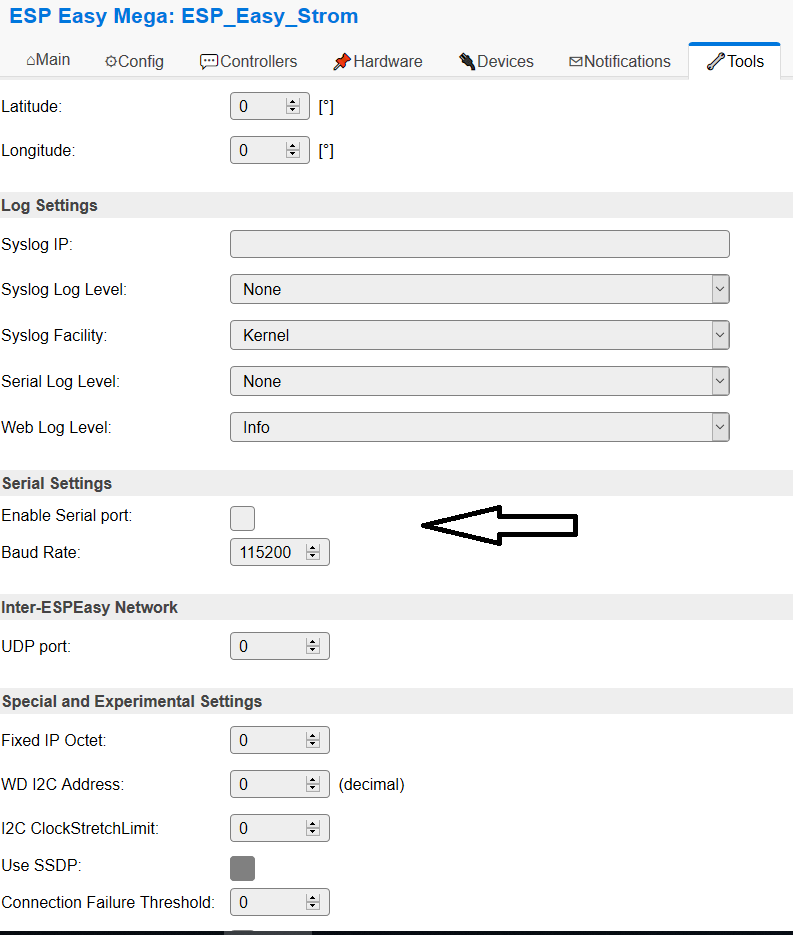
Task: Click the UDP port spinner arrows
Action: pos(312,646)
